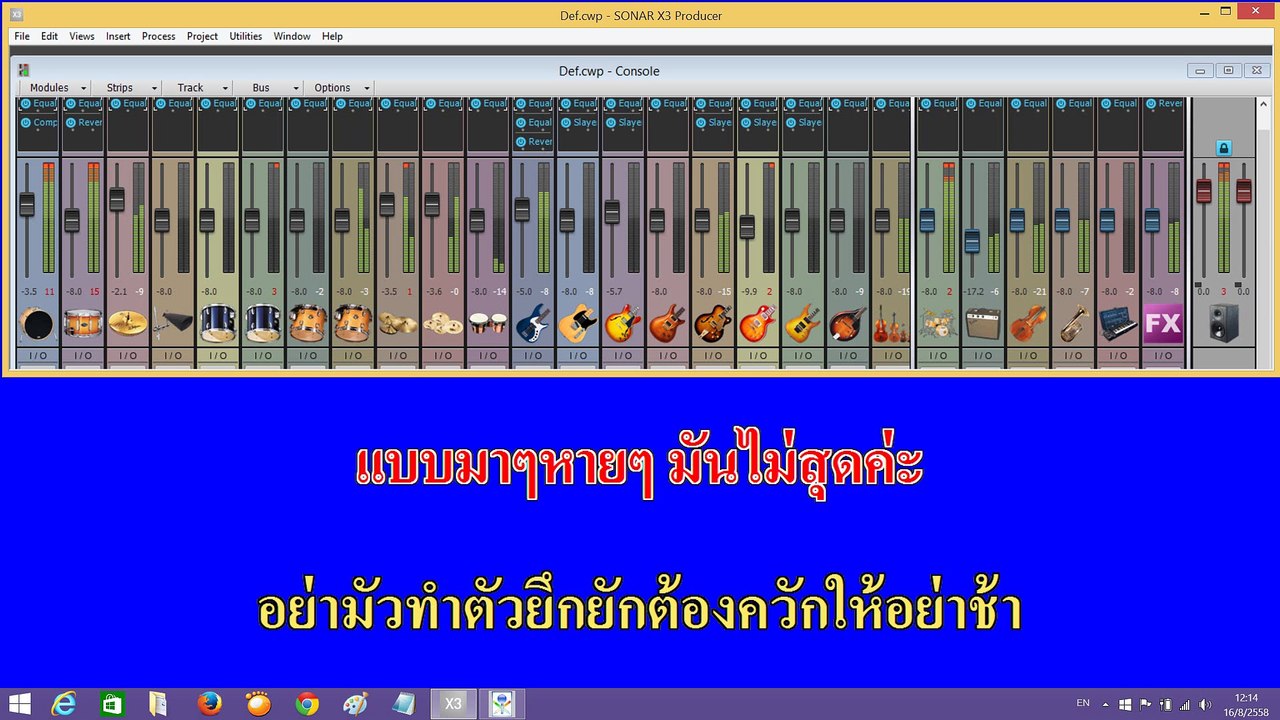The image size is (1280, 720).
Task: Click the violin bus icon
Action: coord(1027,324)
